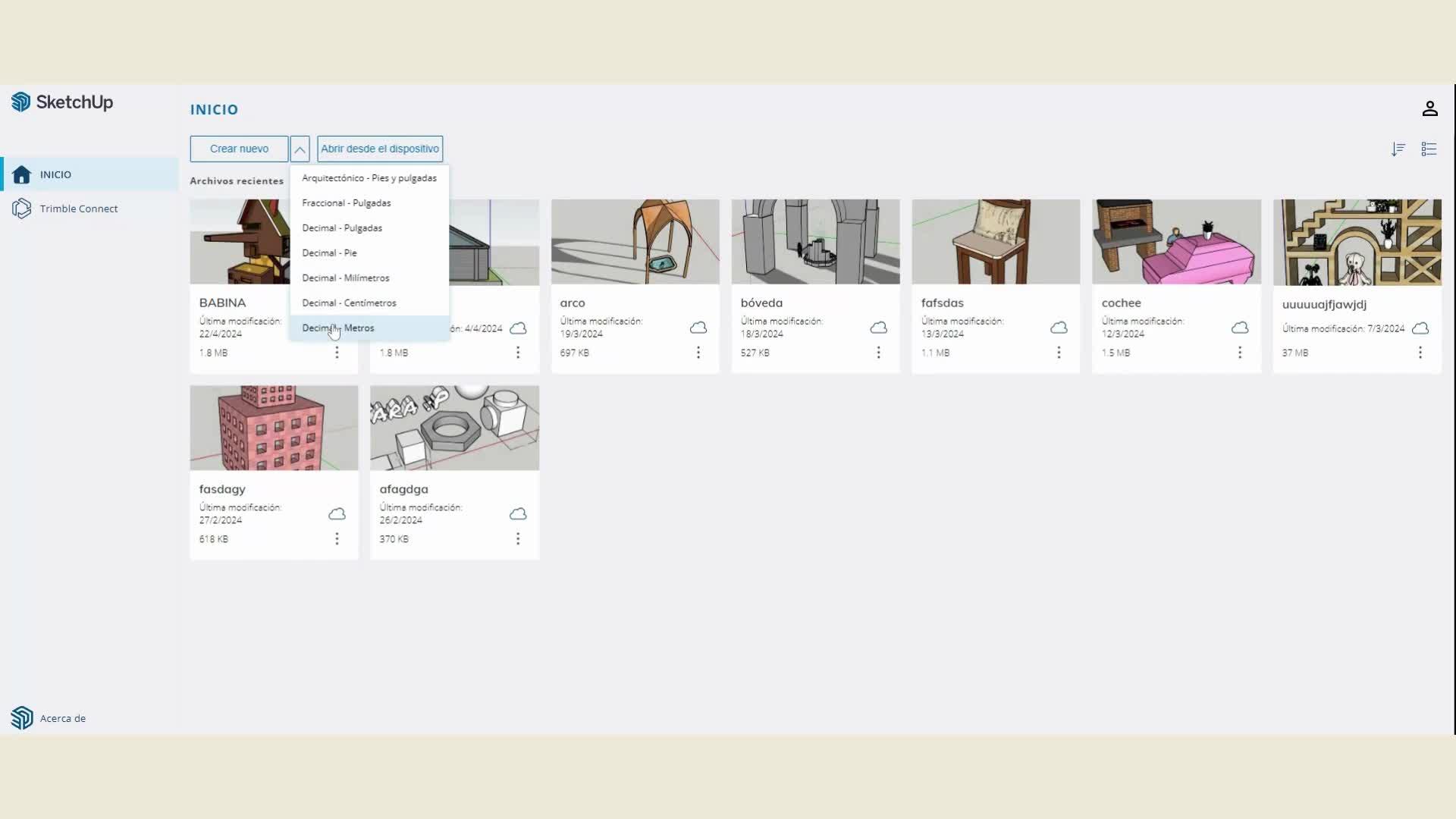The image size is (1456, 819).
Task: Pick Arquitectónico - Pies y pulgadas template
Action: pos(369,178)
